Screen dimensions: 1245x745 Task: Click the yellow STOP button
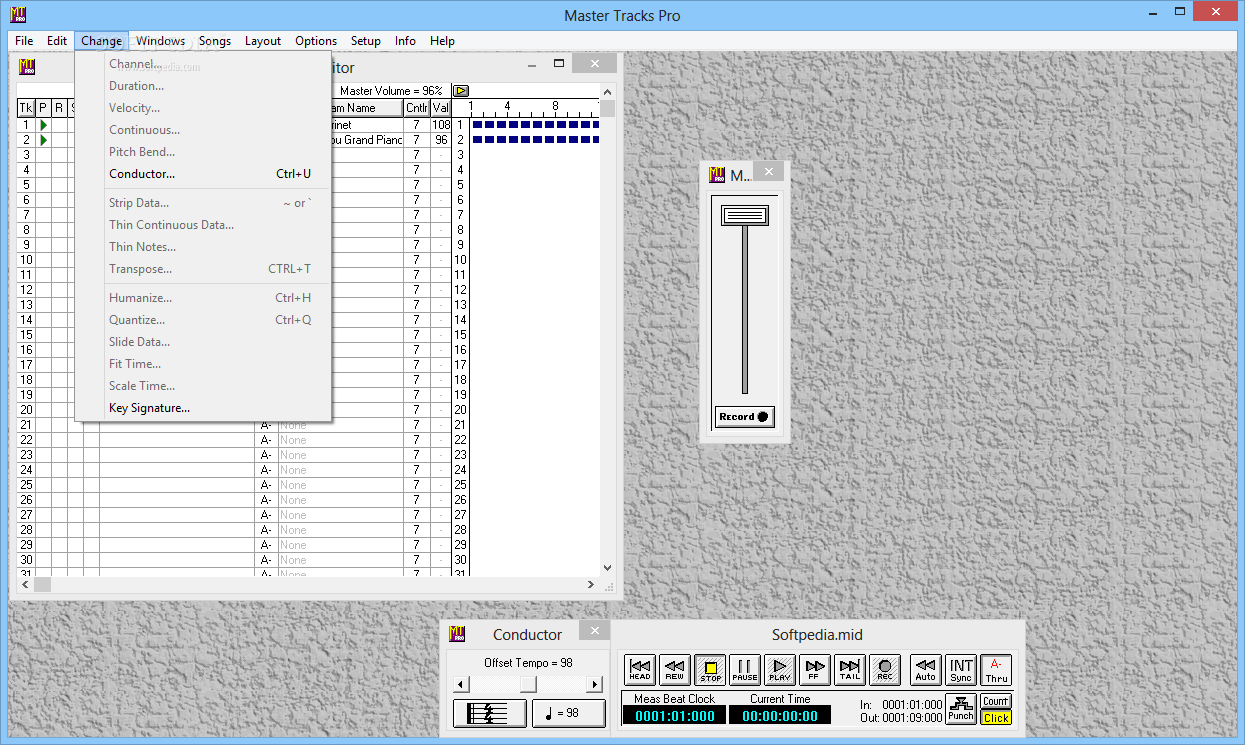[x=710, y=669]
